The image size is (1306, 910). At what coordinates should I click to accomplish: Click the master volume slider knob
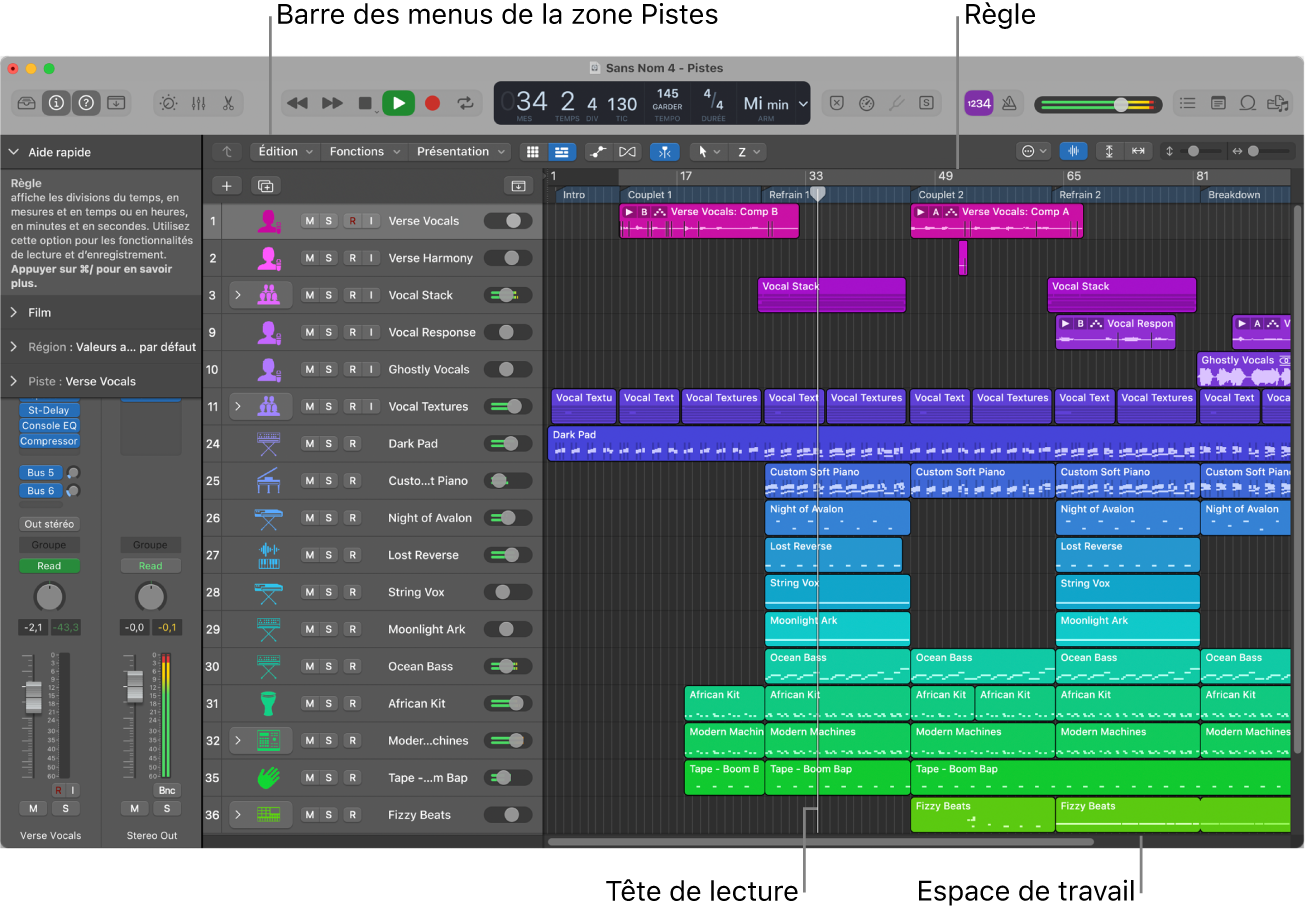(x=1121, y=104)
